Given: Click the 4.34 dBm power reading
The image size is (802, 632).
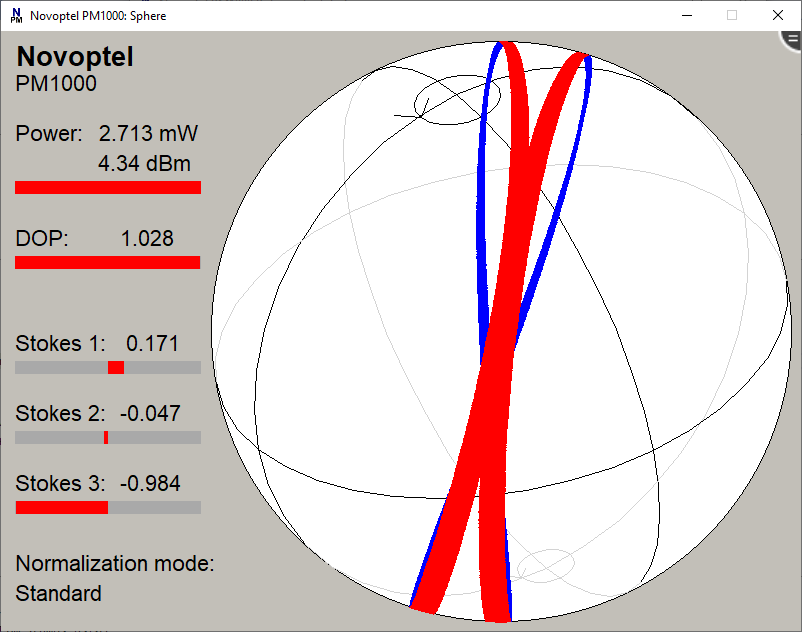Looking at the screenshot, I should tap(144, 163).
